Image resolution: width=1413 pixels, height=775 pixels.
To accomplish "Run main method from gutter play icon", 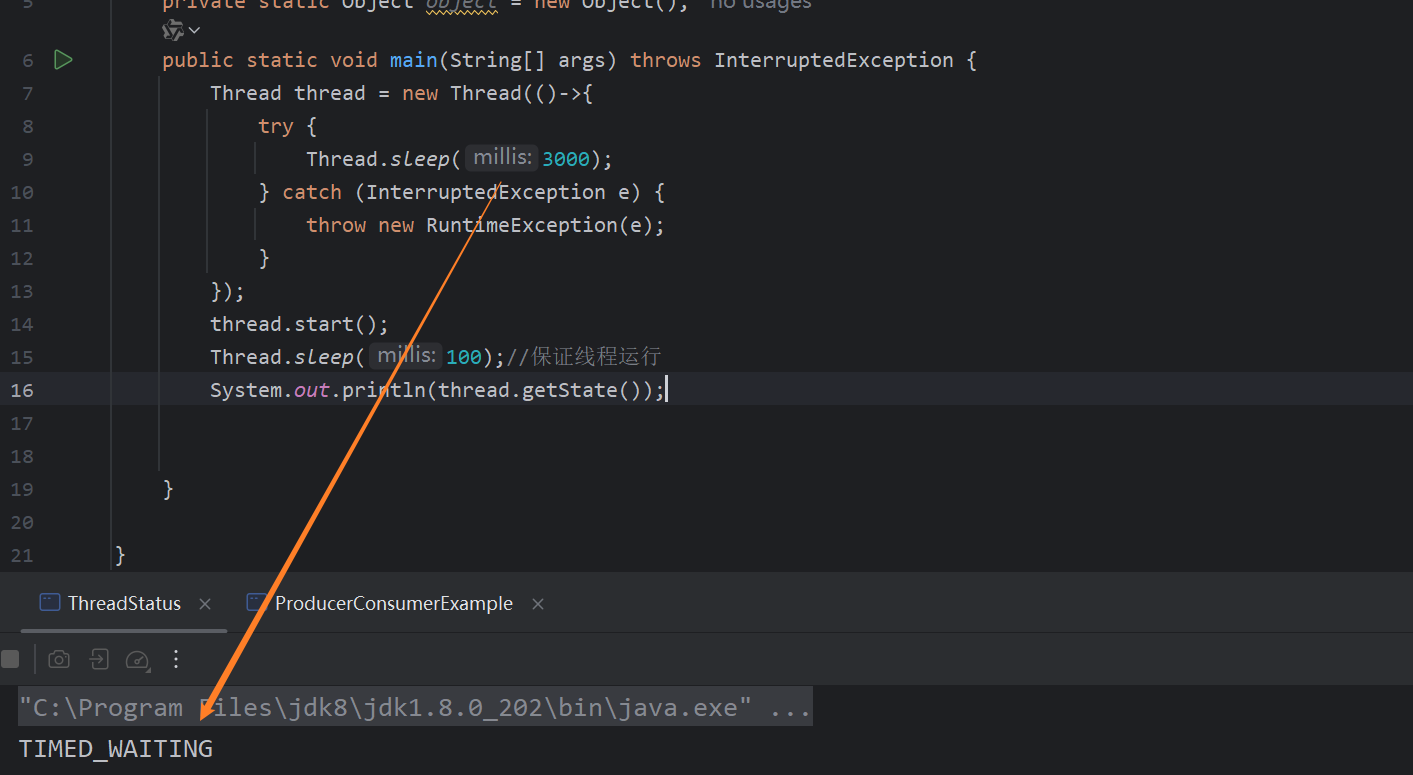I will point(63,60).
